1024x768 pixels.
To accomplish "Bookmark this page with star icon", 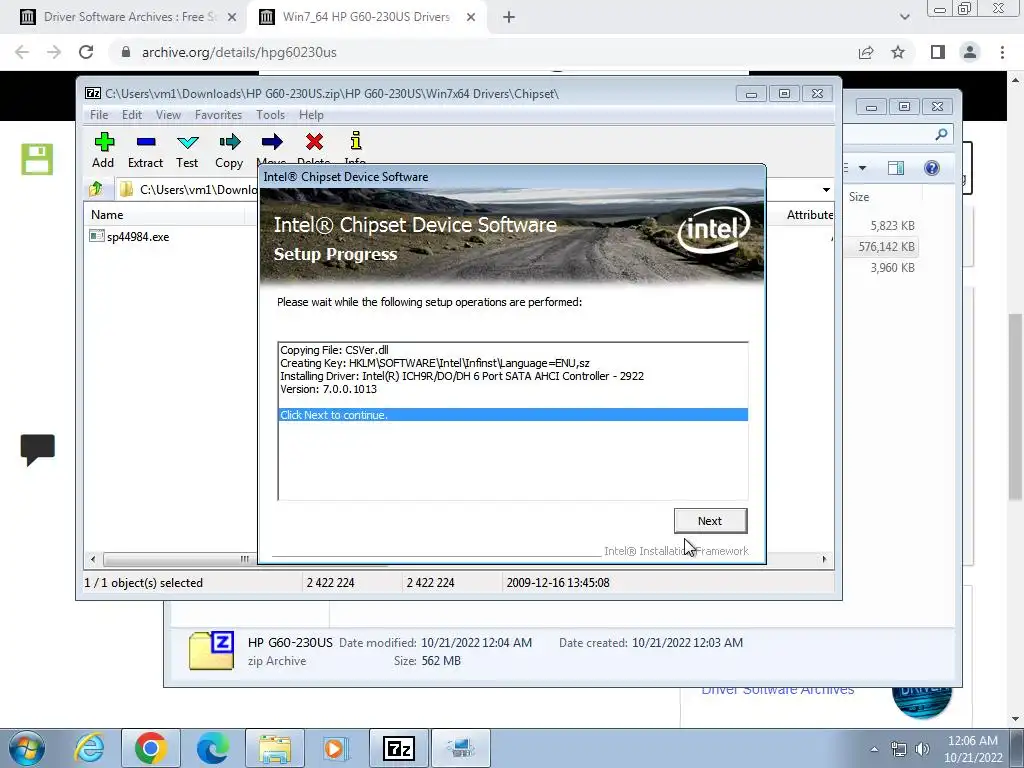I will tap(898, 52).
